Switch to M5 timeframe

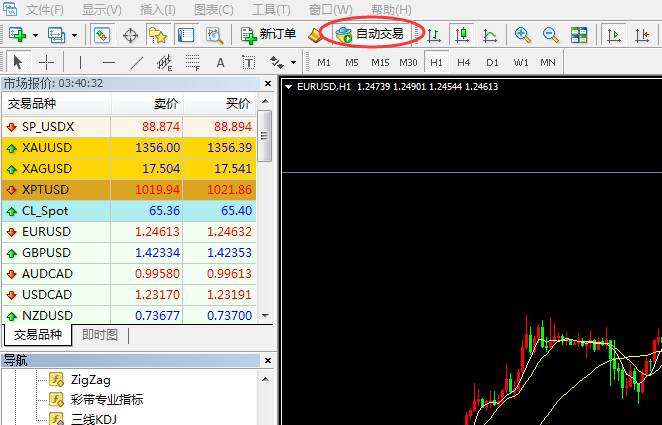[x=351, y=62]
